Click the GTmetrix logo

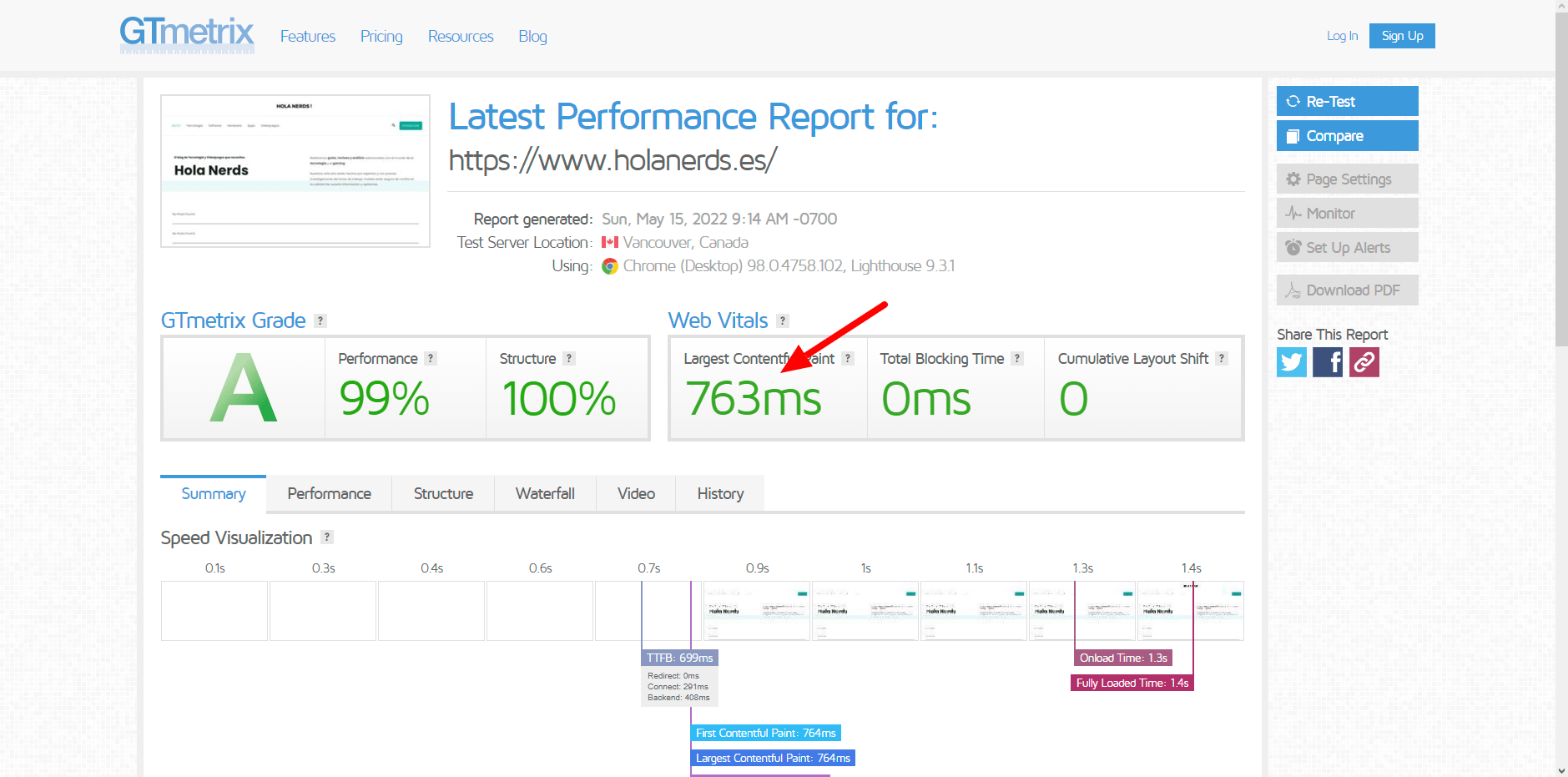(x=187, y=35)
